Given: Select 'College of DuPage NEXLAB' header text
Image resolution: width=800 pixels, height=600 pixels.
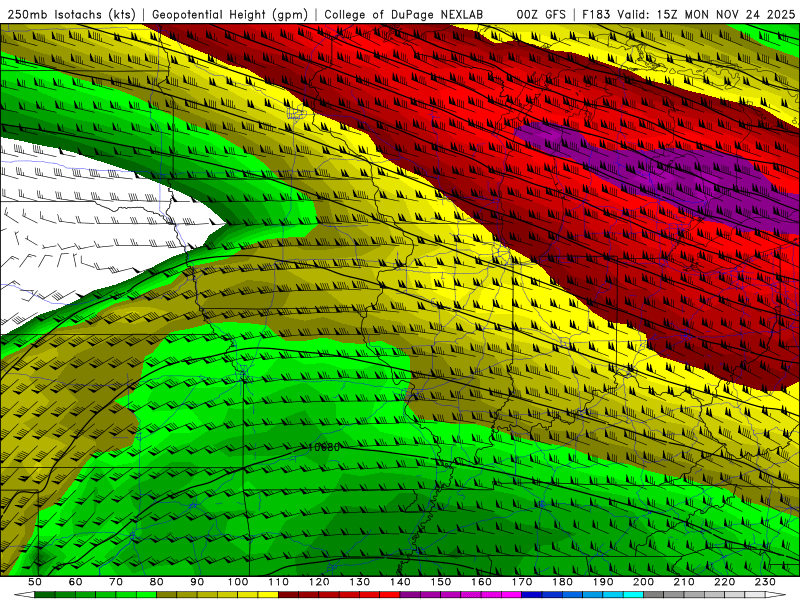Looking at the screenshot, I should click(404, 15).
